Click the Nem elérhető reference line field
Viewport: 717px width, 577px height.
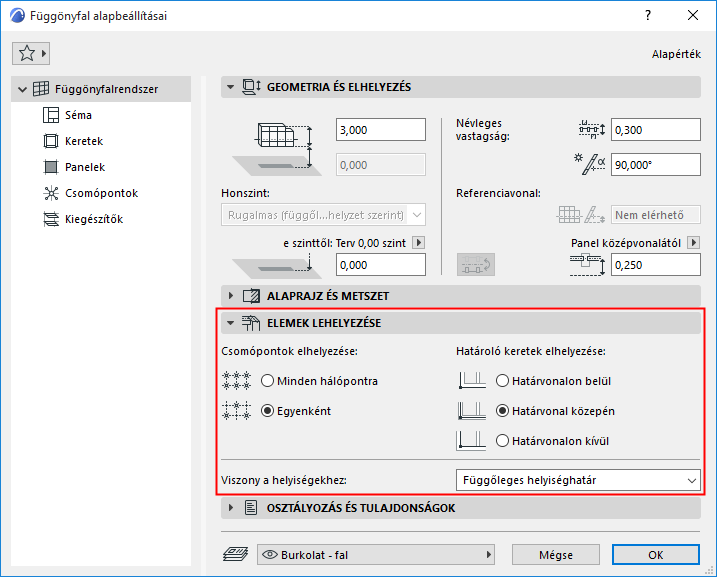point(656,215)
